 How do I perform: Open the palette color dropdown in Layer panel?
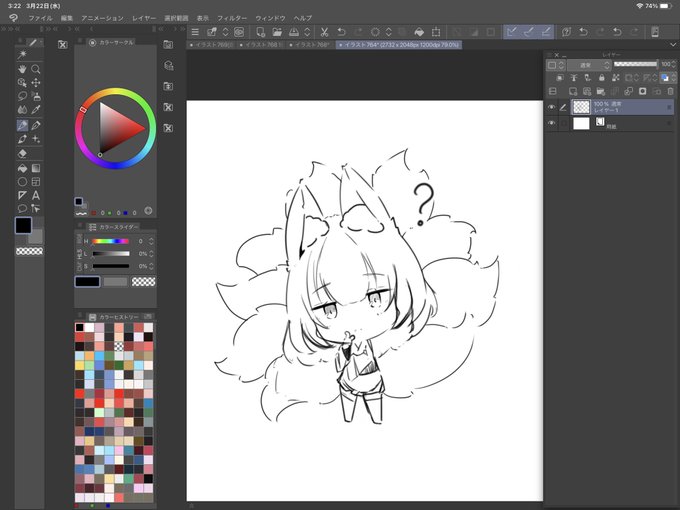coord(556,65)
